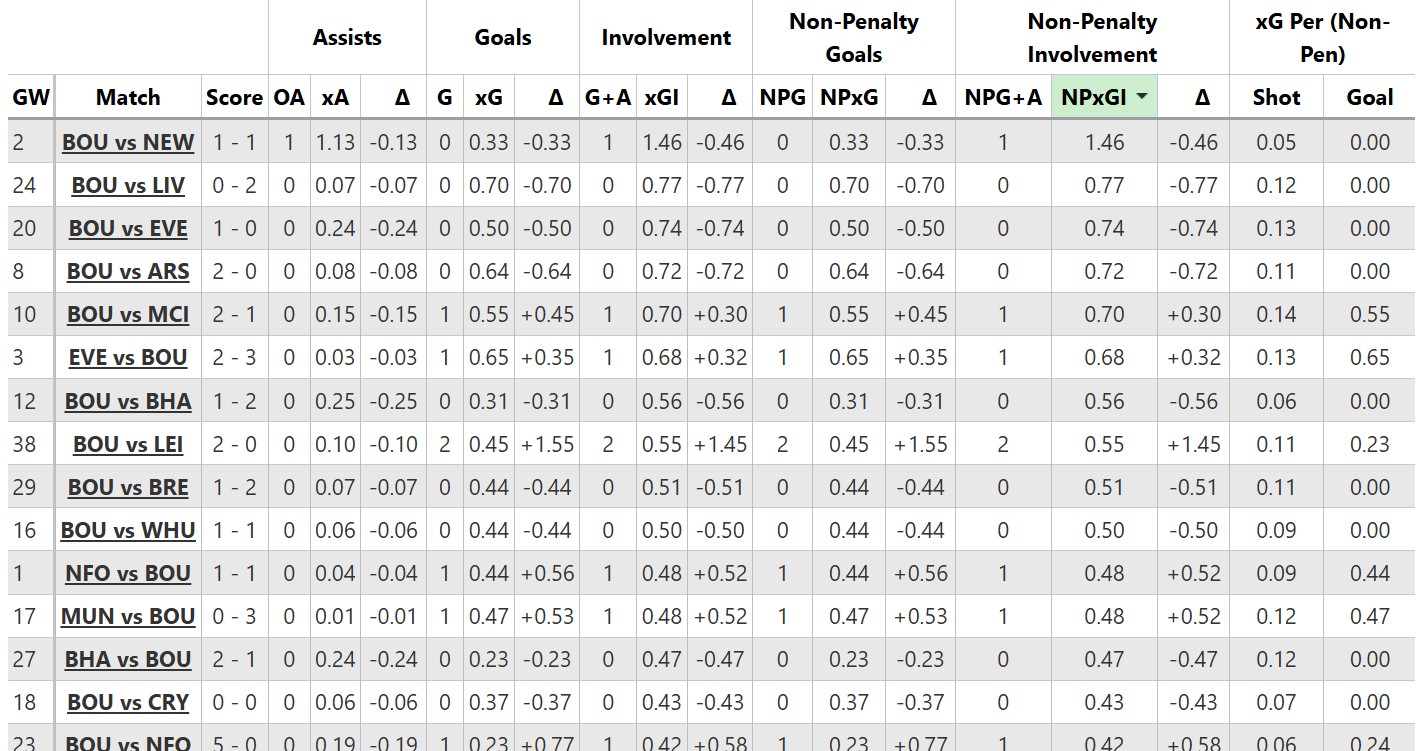Sort by the xGI column header

pos(662,97)
